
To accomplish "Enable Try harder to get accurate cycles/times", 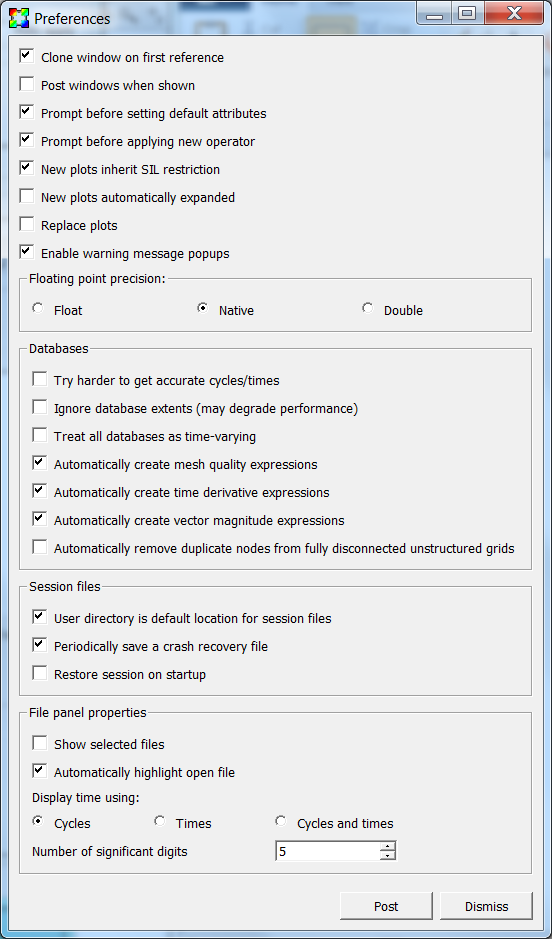I will (x=40, y=379).
